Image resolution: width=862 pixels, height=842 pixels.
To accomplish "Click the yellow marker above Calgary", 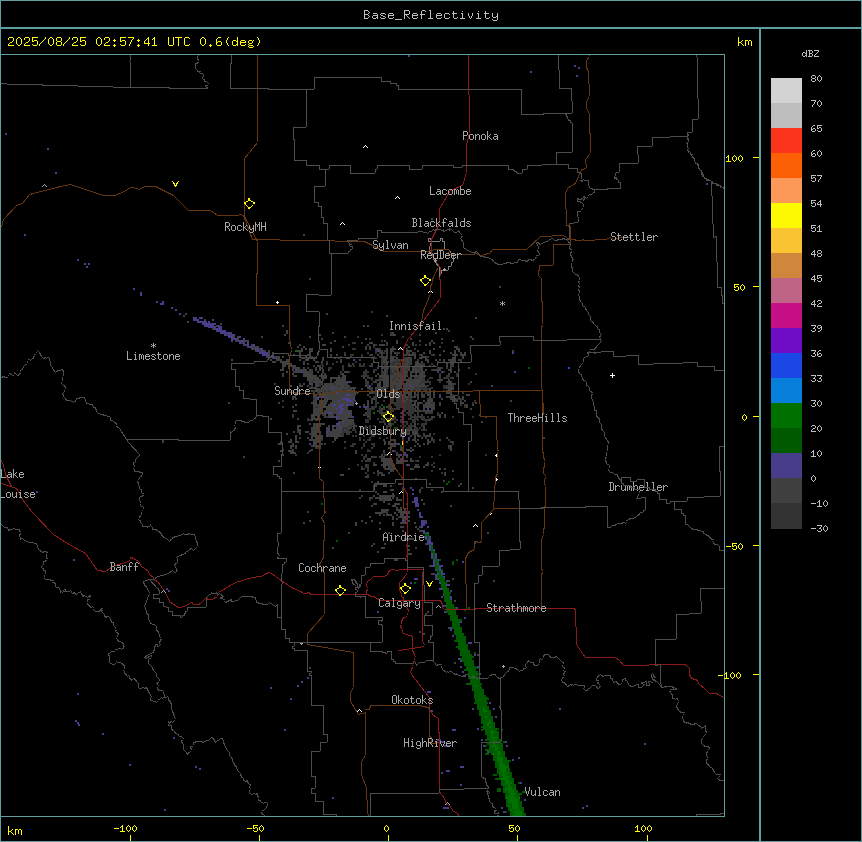I will coord(405,589).
